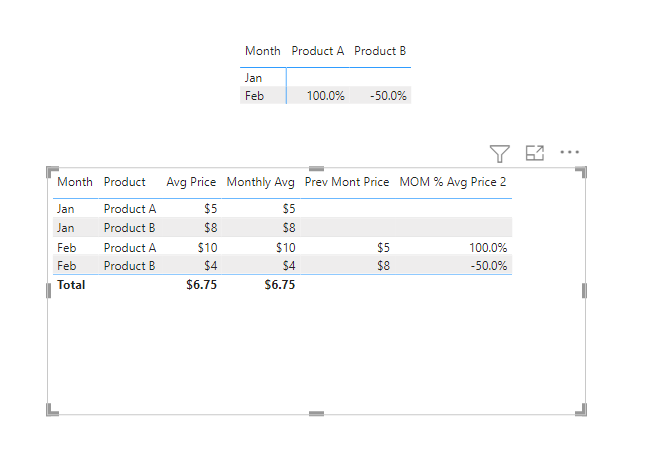
Task: Select the Total Monthly Avg $6.75 value
Action: 280,285
